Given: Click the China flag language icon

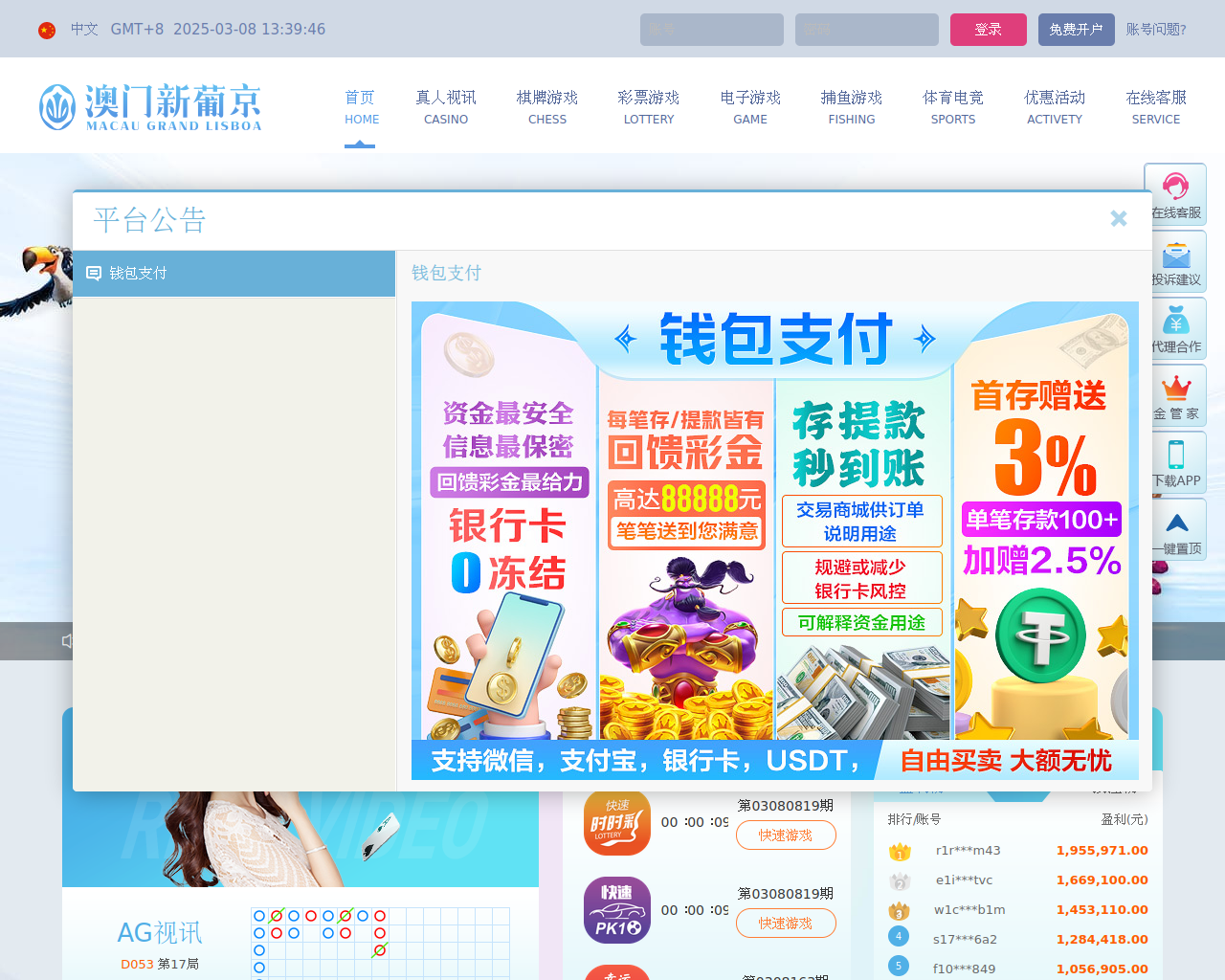Looking at the screenshot, I should [x=47, y=31].
